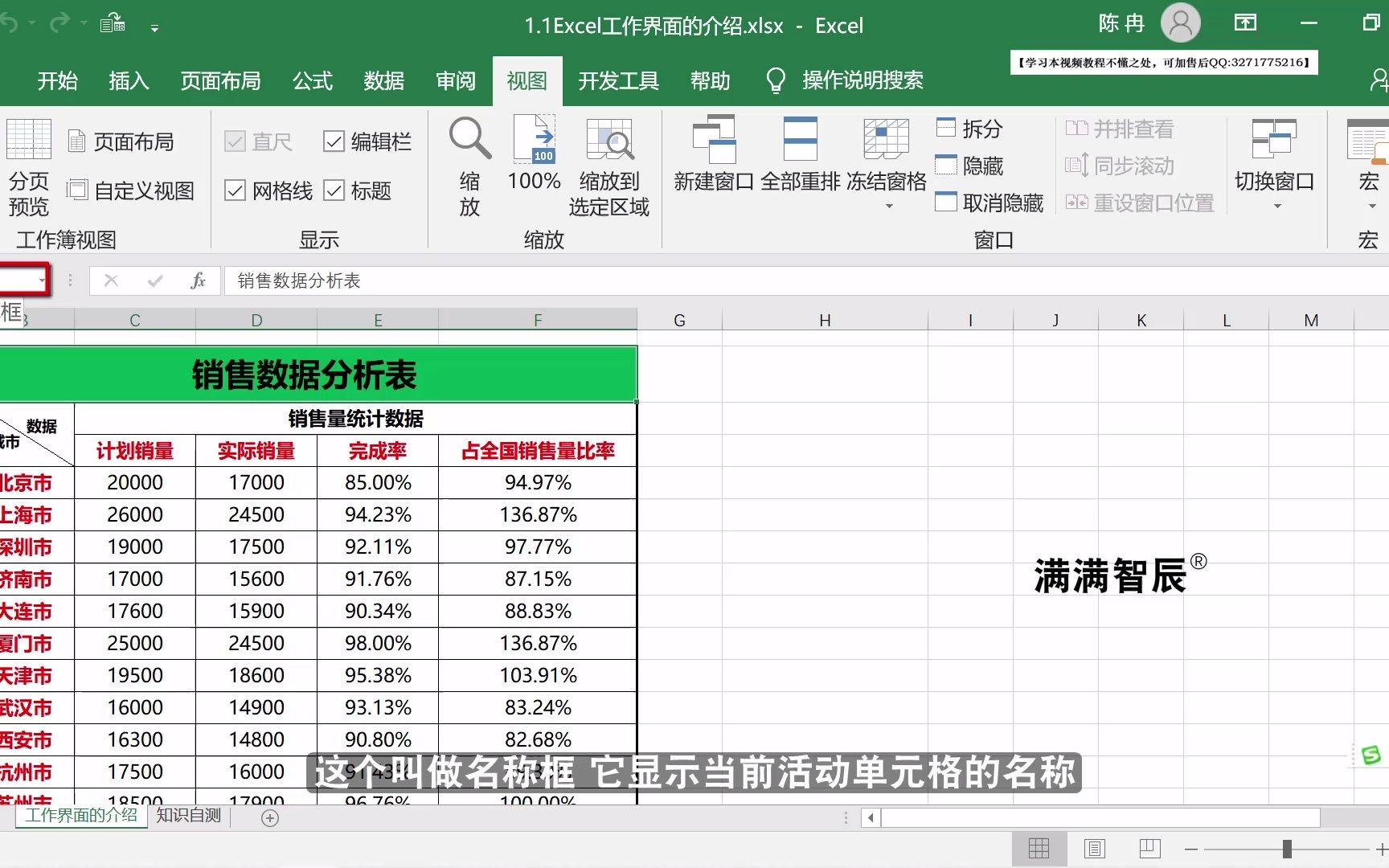This screenshot has height=868, width=1389.
Task: Cancel formula entry with X icon
Action: (111, 280)
